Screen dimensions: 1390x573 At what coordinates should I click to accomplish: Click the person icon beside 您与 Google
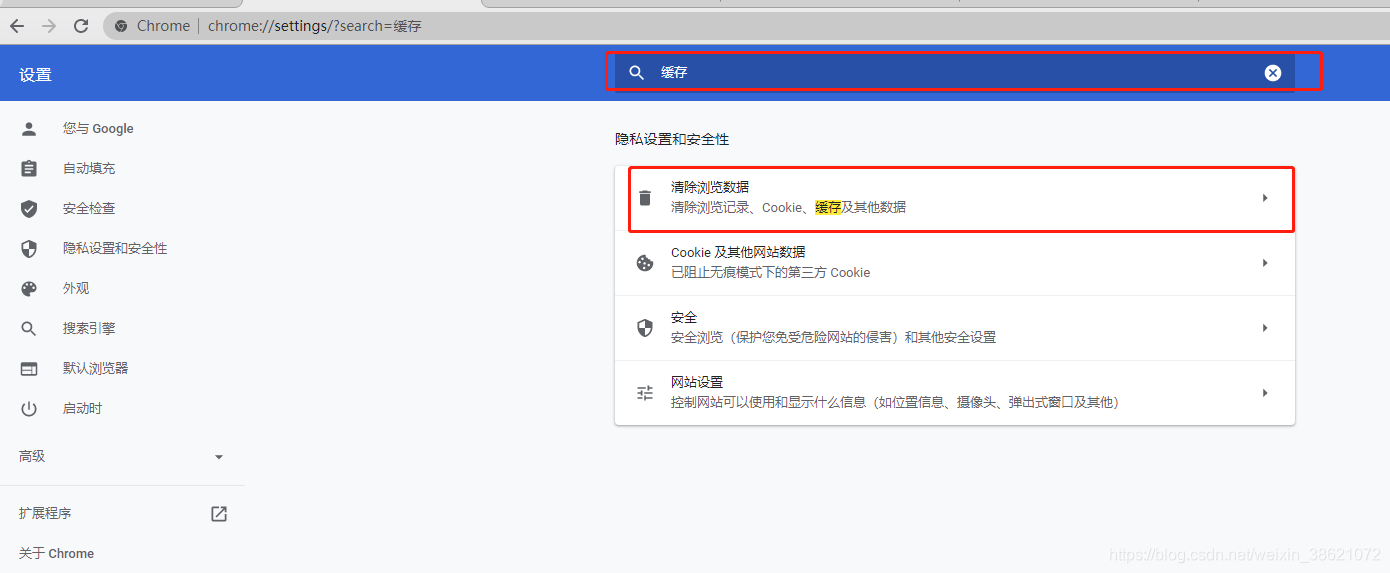coord(29,128)
